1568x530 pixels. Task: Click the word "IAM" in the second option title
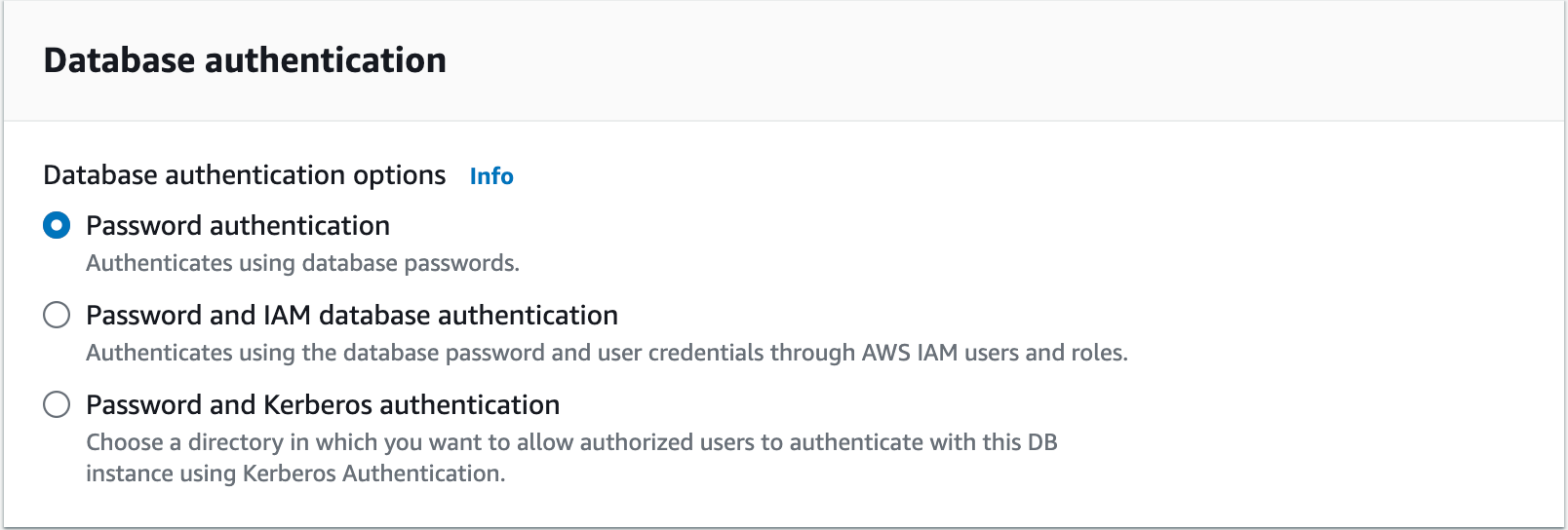pyautogui.click(x=287, y=316)
